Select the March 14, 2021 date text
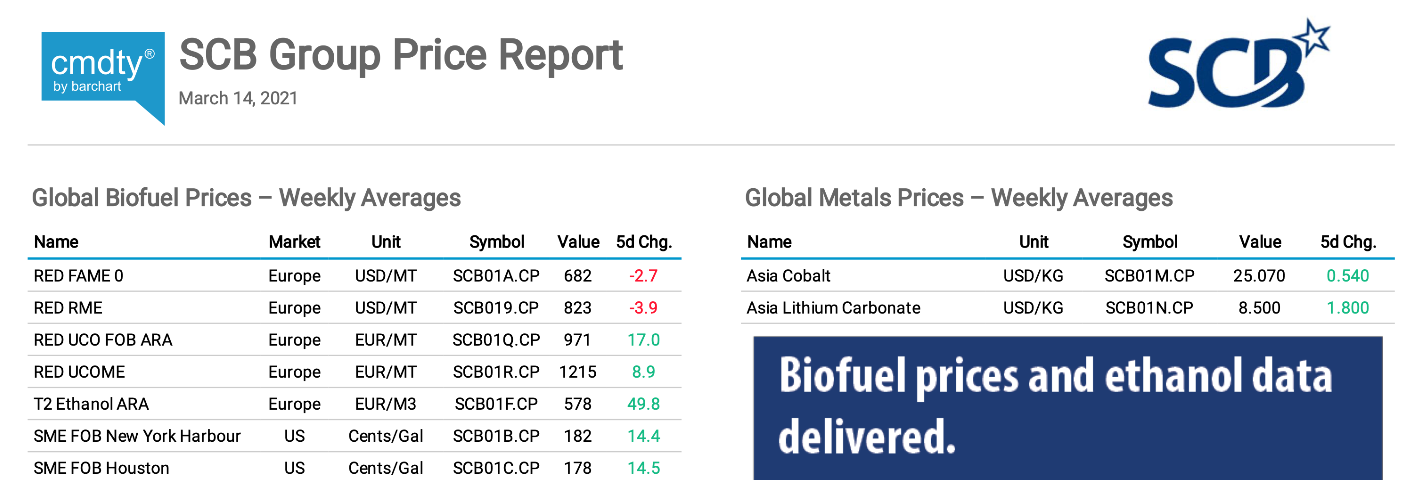 tap(238, 98)
